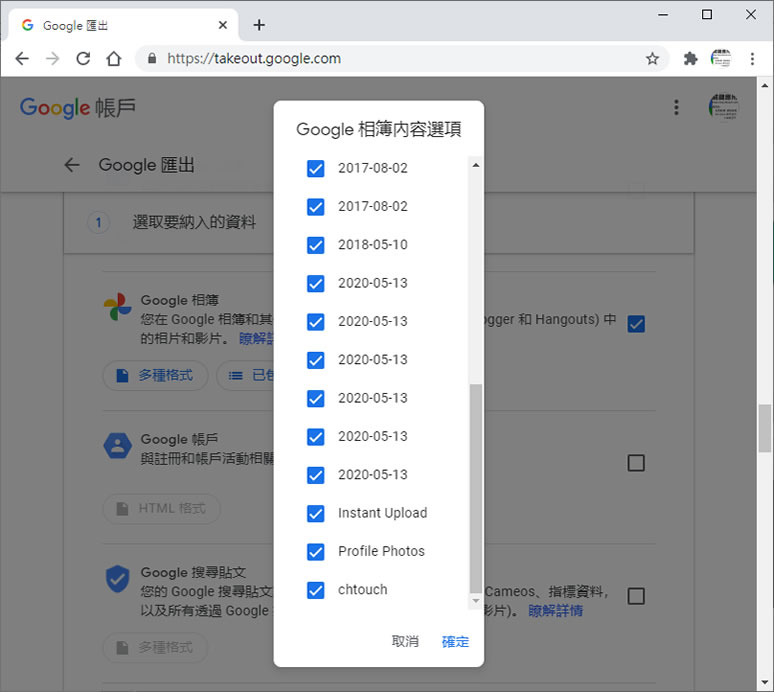Uncheck the last 2020-05-13 album
775x692 pixels.
coord(316,476)
